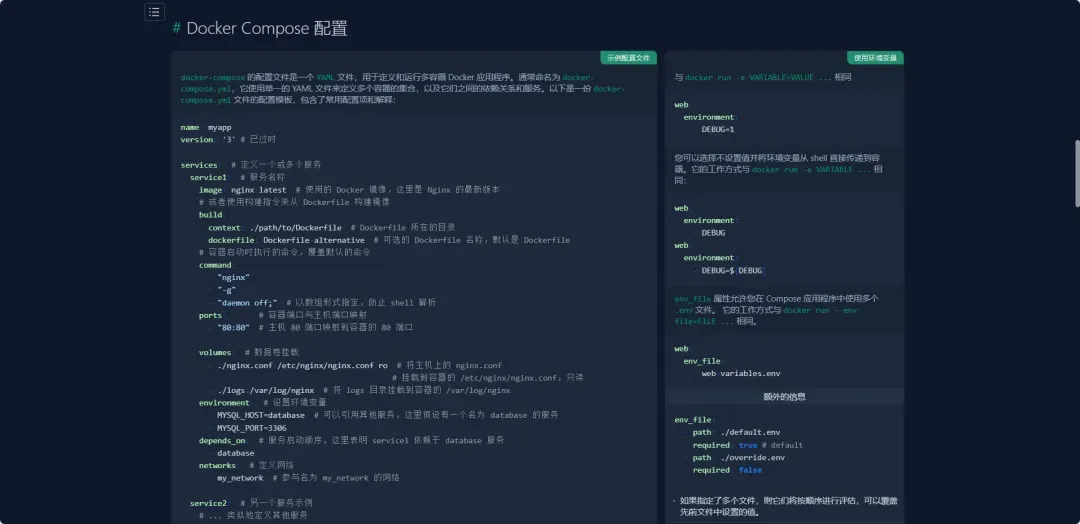Viewport: 1080px width, 524px height.
Task: Click the "nginx" command list entry
Action: tap(233, 277)
